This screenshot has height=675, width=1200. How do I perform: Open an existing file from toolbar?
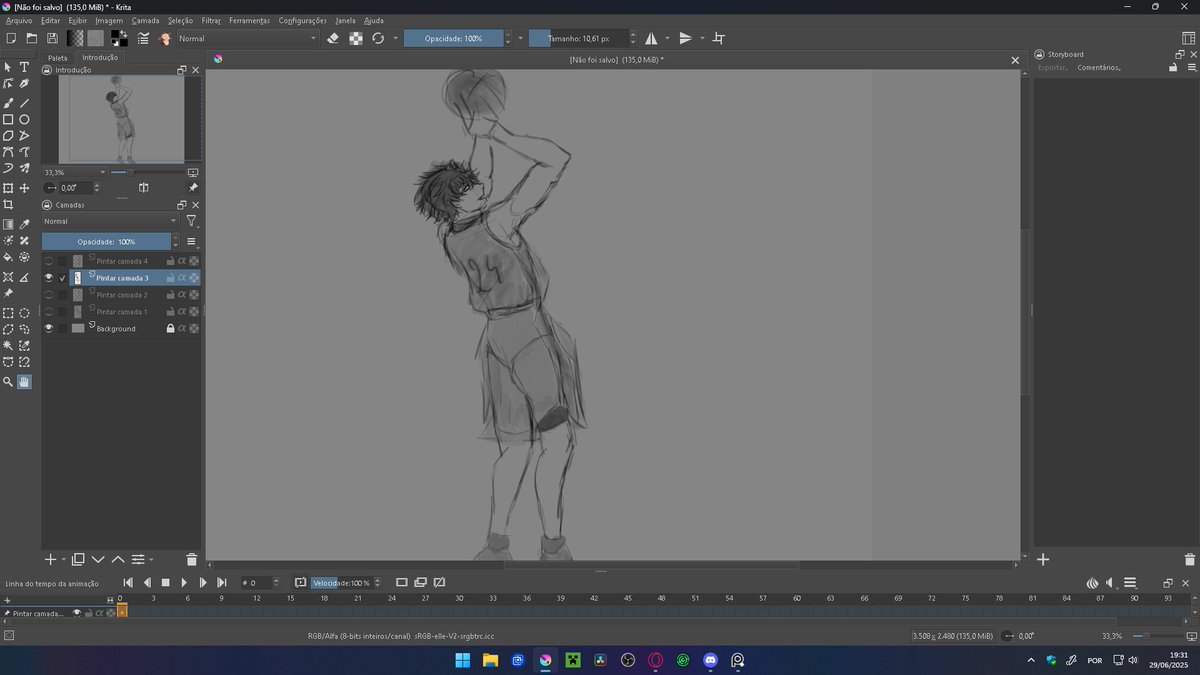[x=32, y=38]
